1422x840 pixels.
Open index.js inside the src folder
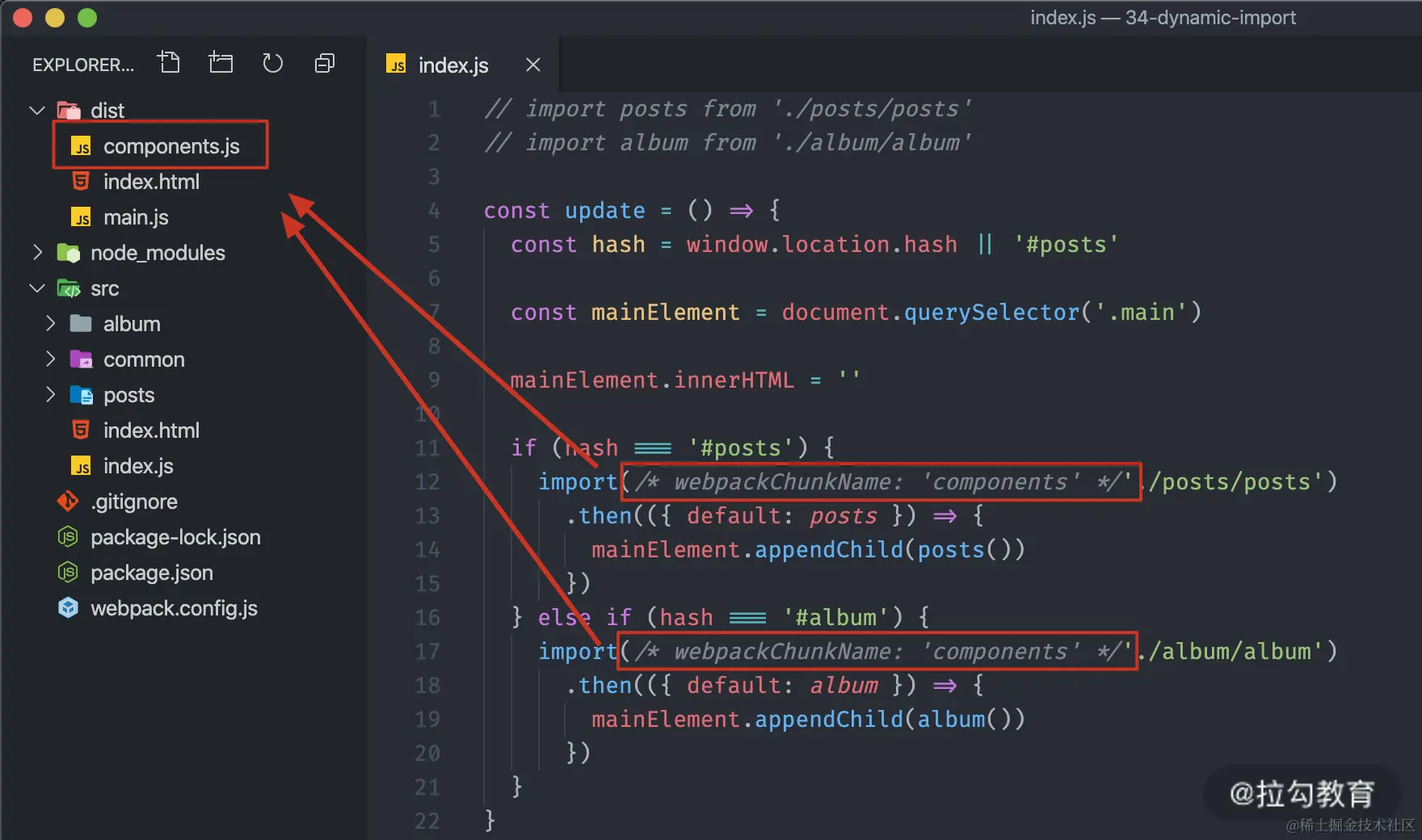138,466
